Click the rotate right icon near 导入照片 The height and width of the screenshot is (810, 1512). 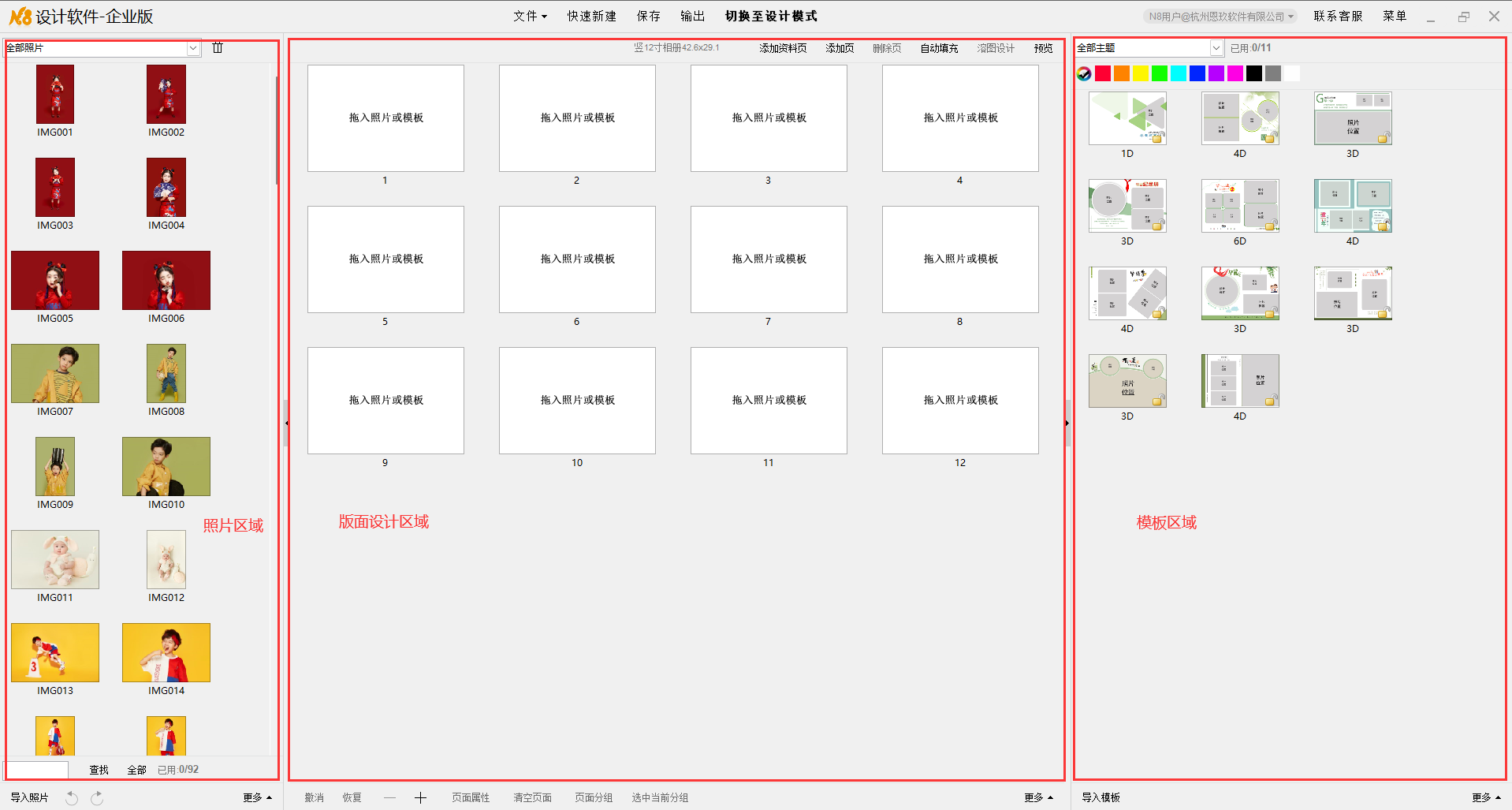[97, 798]
